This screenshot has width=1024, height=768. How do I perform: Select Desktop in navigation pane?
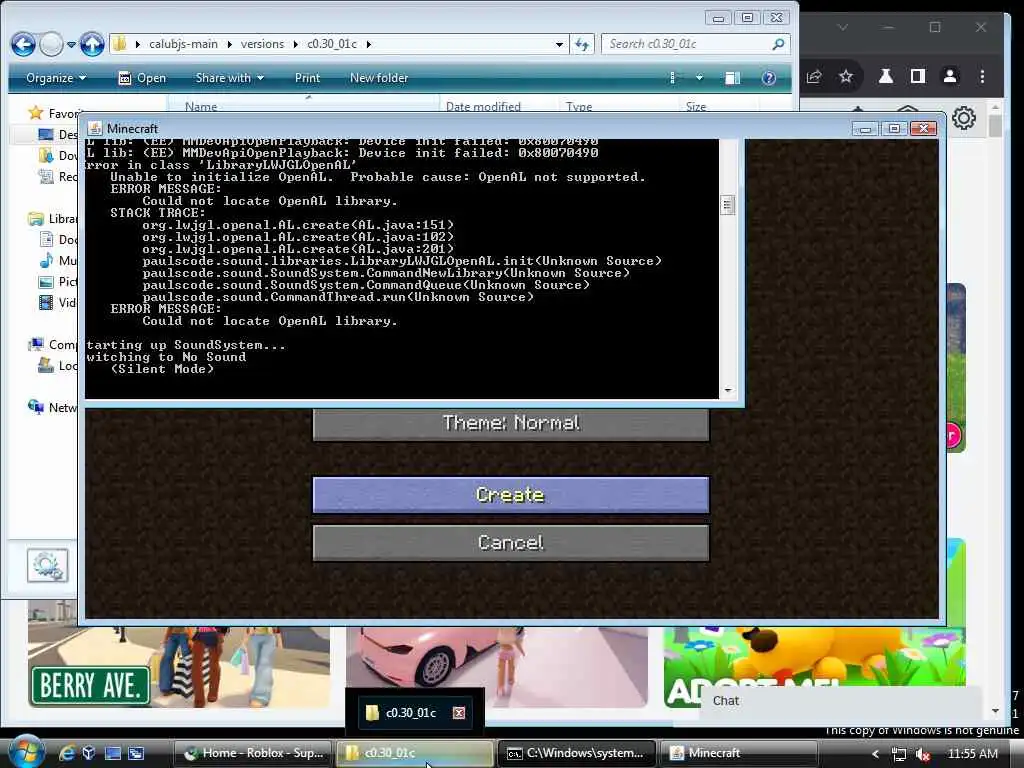58,135
